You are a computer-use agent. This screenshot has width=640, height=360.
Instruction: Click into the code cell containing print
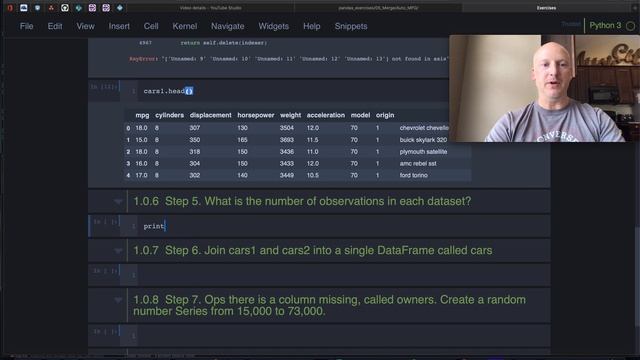click(343, 226)
